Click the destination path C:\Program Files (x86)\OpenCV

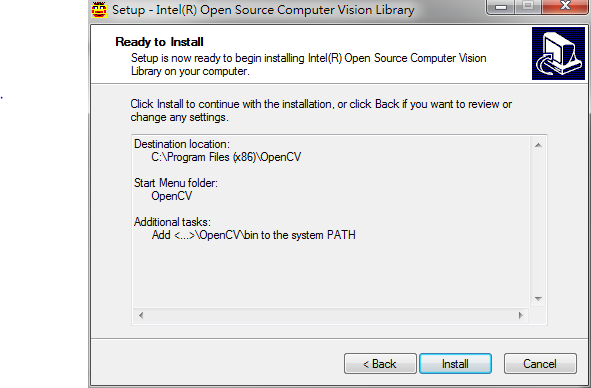[226, 157]
